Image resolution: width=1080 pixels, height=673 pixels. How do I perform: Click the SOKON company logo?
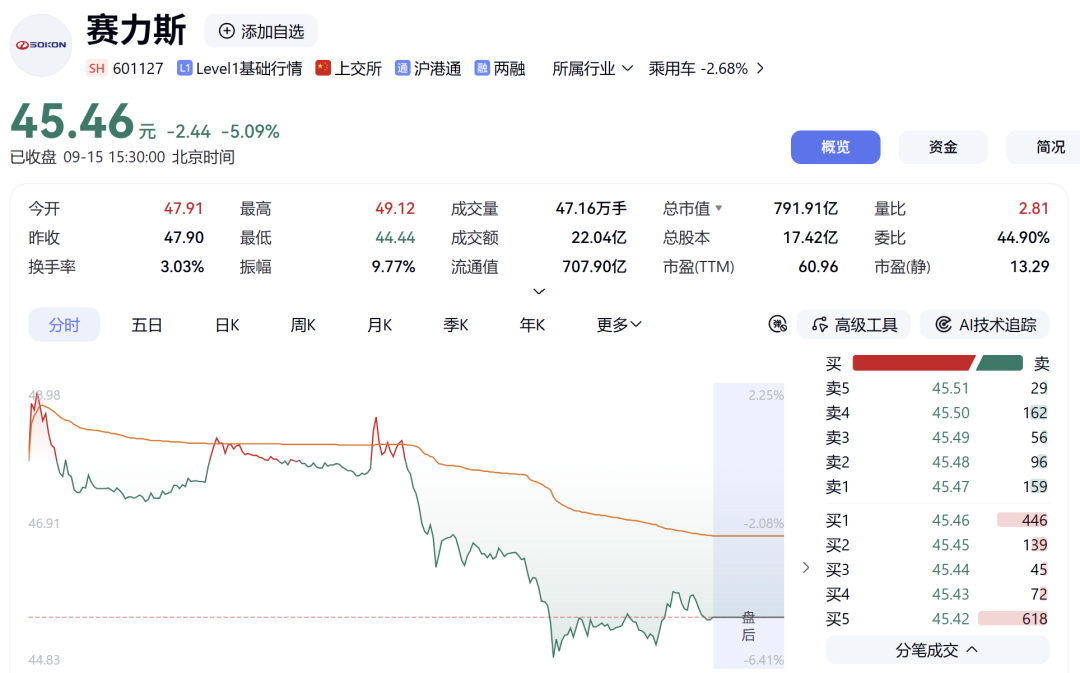pyautogui.click(x=41, y=45)
